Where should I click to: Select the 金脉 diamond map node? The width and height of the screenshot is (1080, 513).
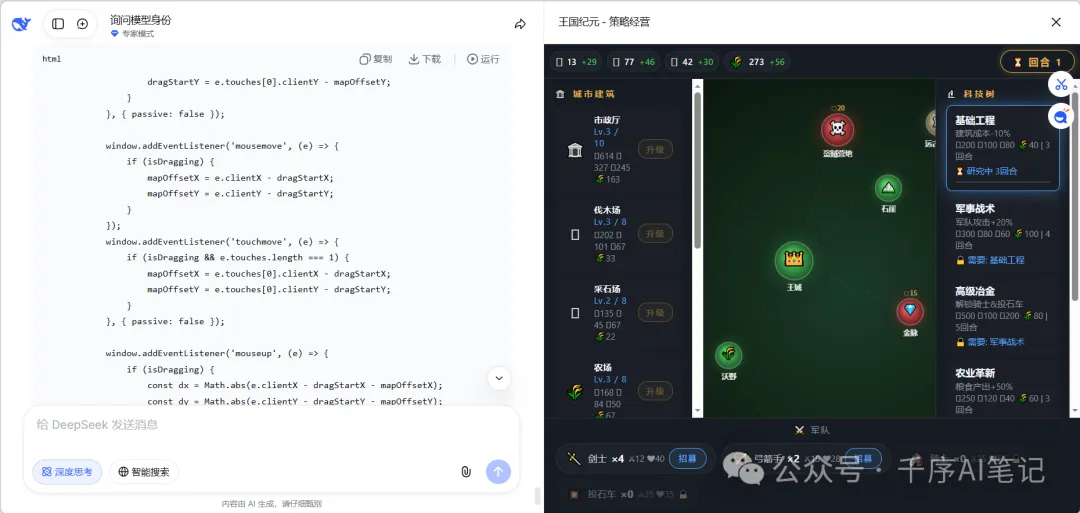coord(911,311)
